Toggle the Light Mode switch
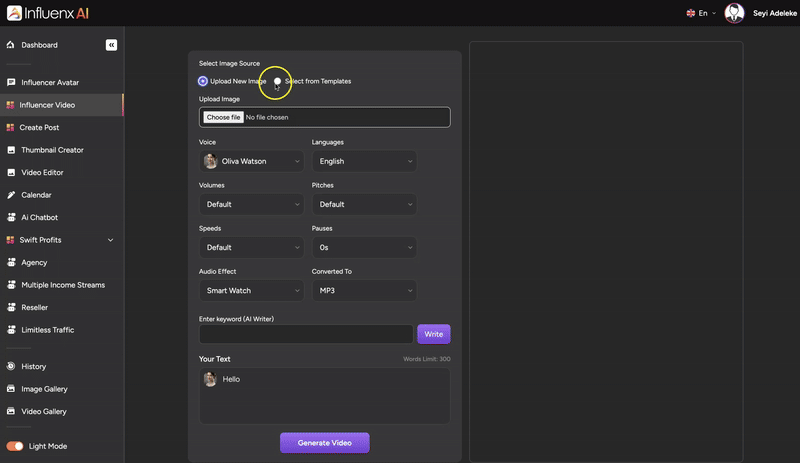Screen dimensions: 800x463 click(x=15, y=446)
